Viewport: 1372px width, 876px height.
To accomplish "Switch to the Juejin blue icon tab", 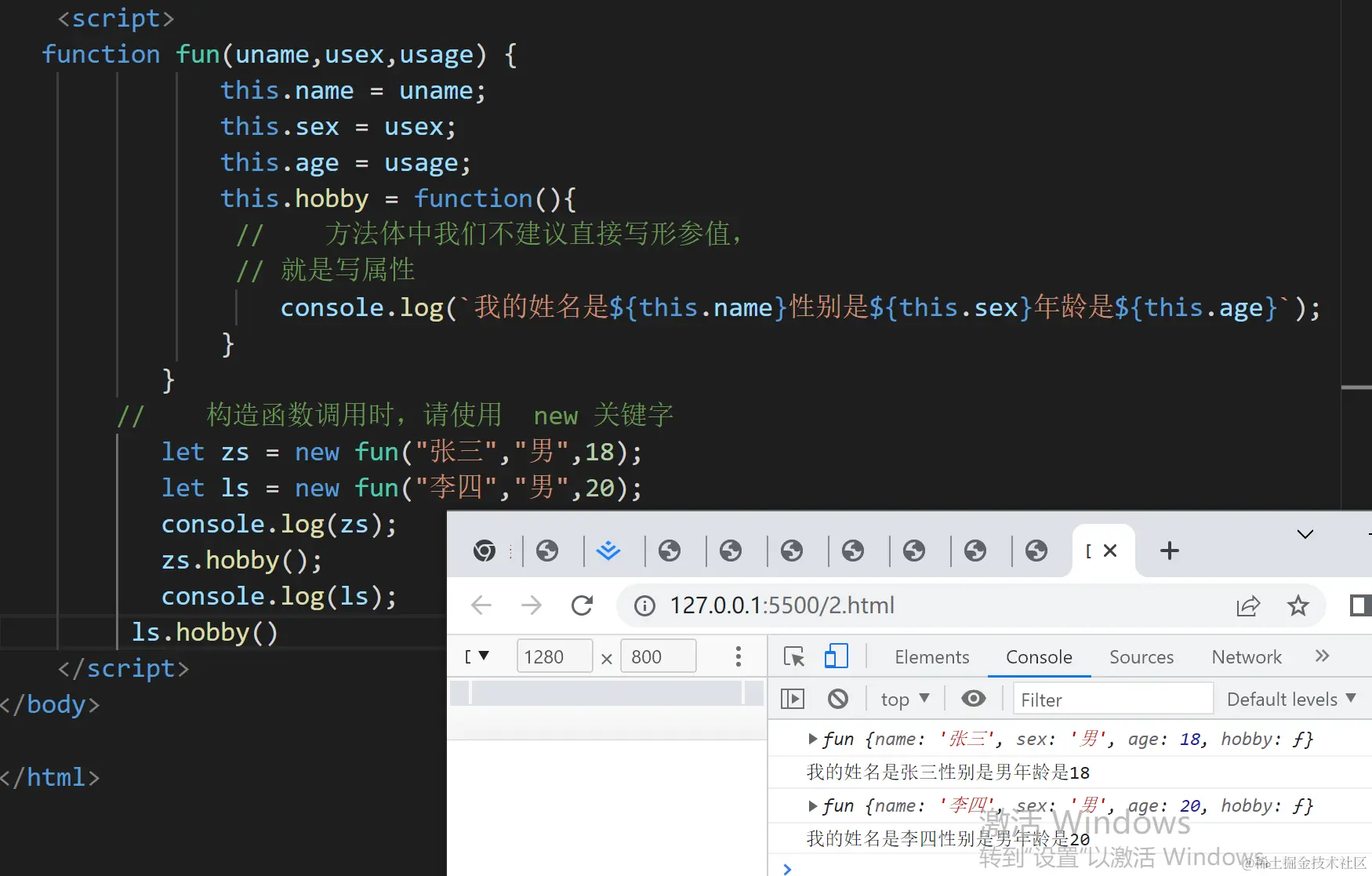I will click(608, 551).
